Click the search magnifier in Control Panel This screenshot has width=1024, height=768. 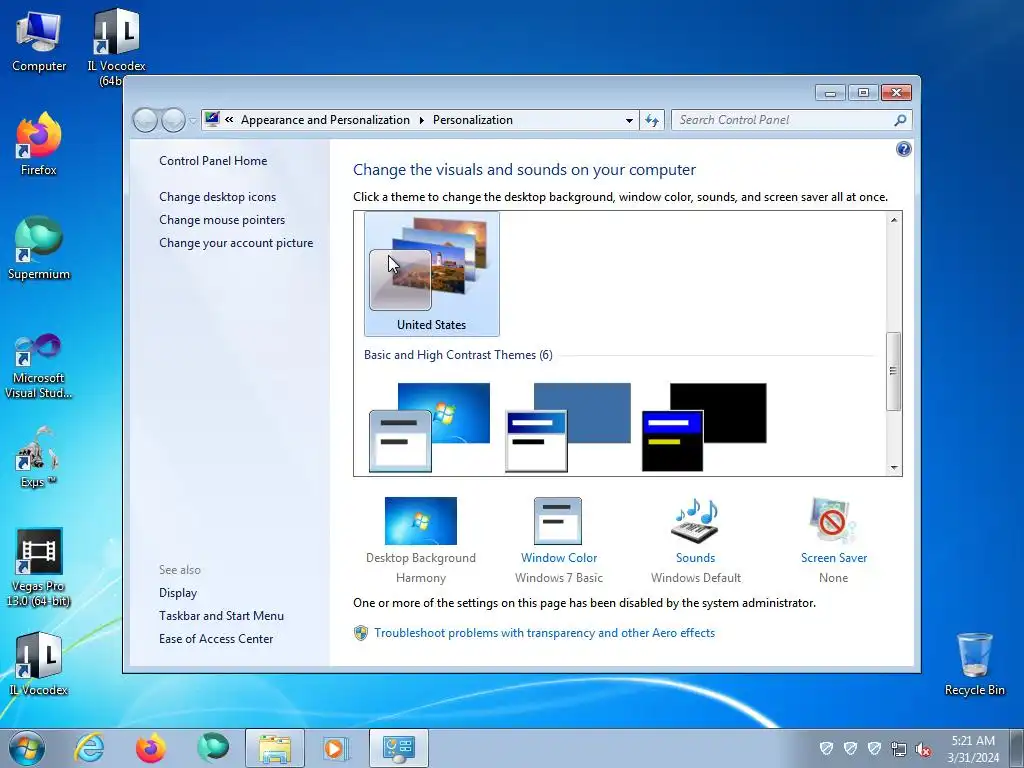pyautogui.click(x=900, y=120)
